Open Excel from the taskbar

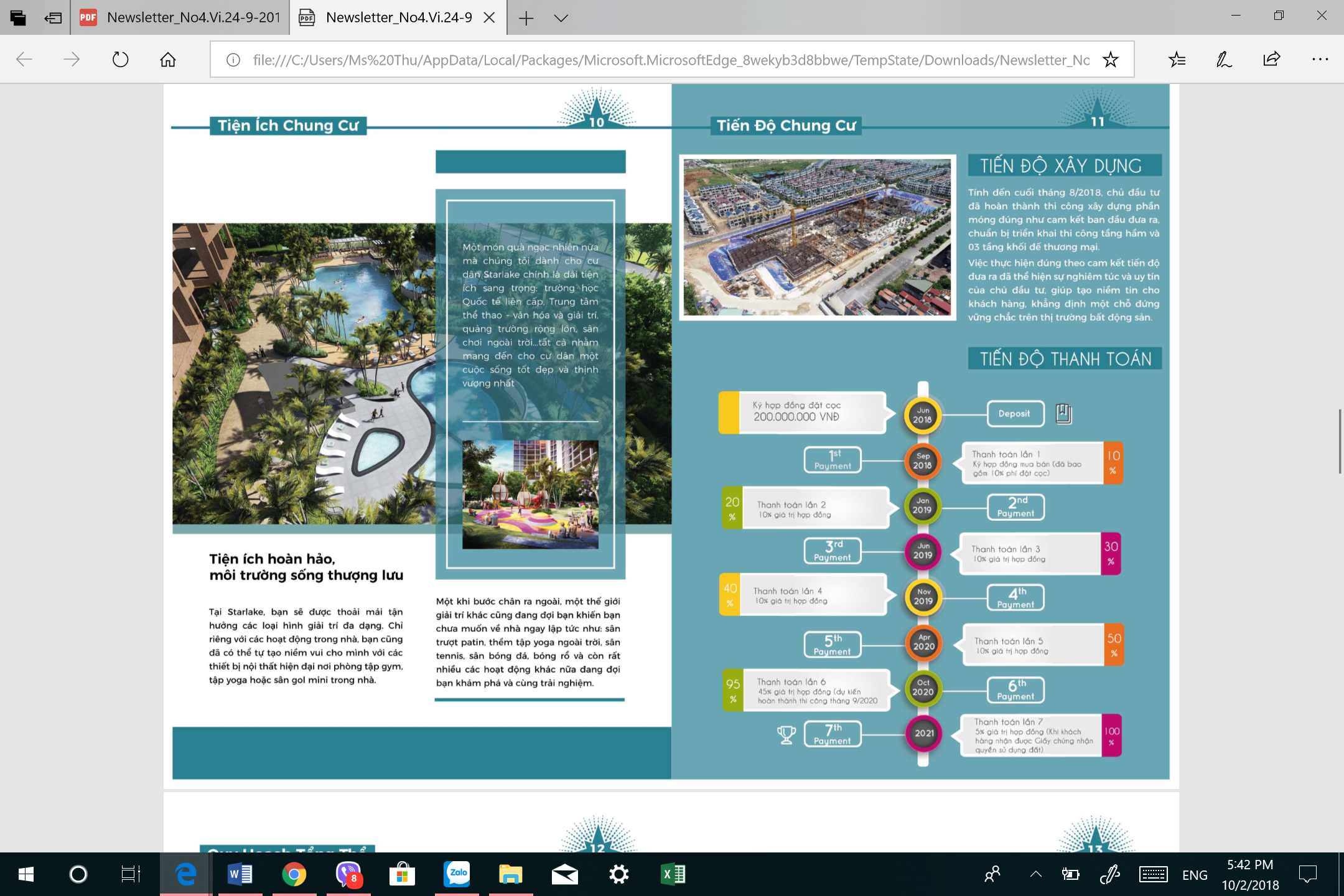point(673,874)
